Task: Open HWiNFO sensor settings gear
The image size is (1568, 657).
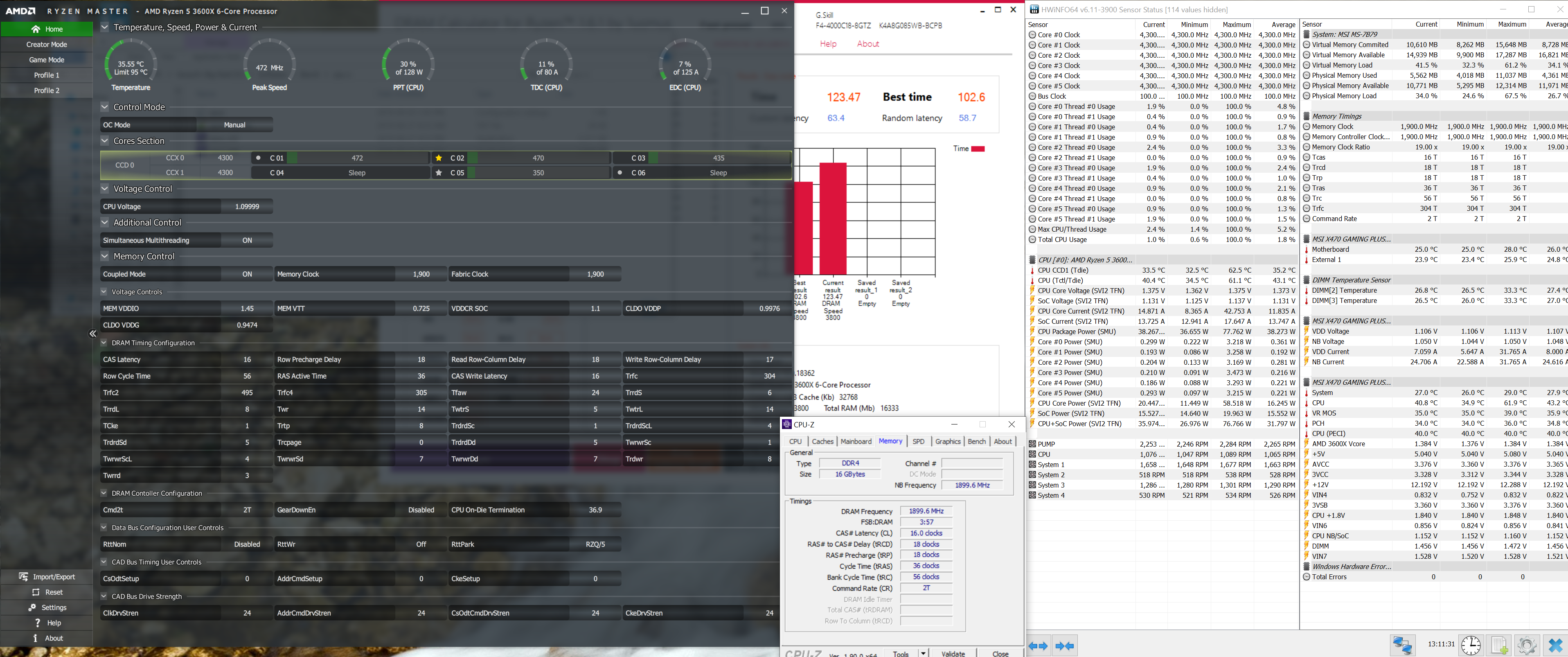Action: point(1527,645)
